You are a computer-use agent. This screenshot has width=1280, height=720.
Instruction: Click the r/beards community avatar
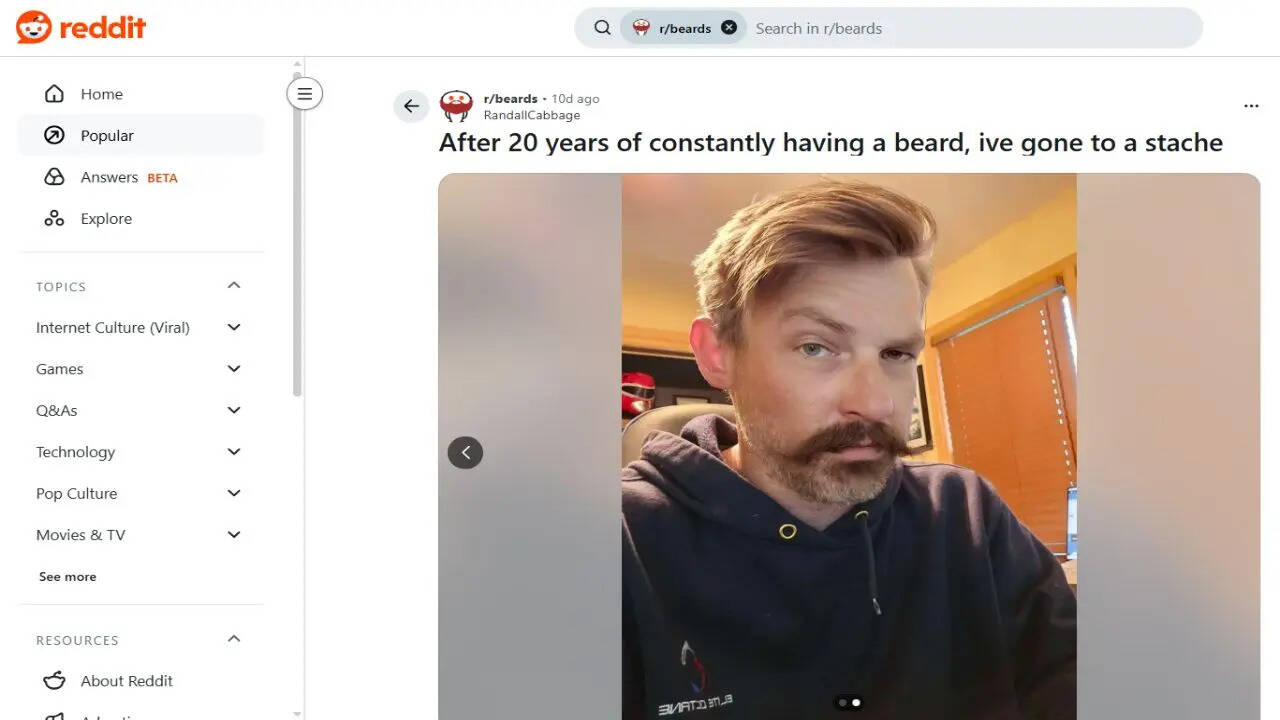[457, 106]
